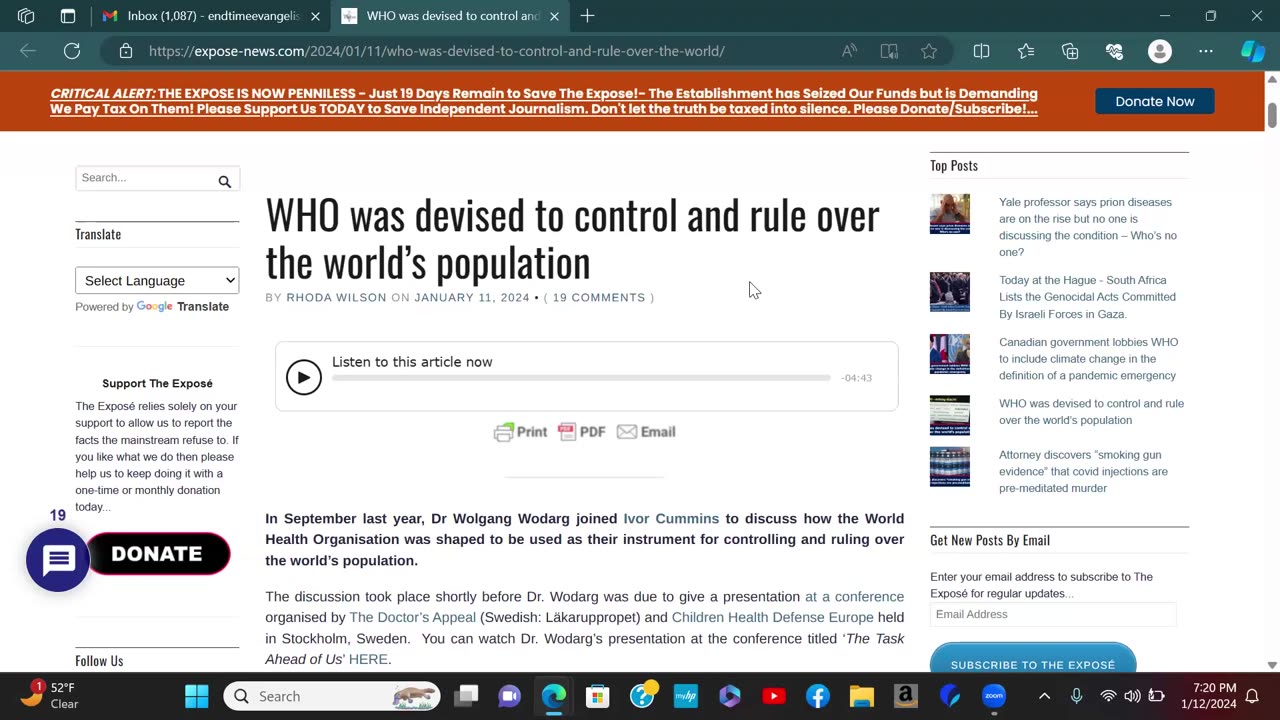This screenshot has width=1280, height=720.
Task: Open tab actions menu icon
Action: pos(68,16)
